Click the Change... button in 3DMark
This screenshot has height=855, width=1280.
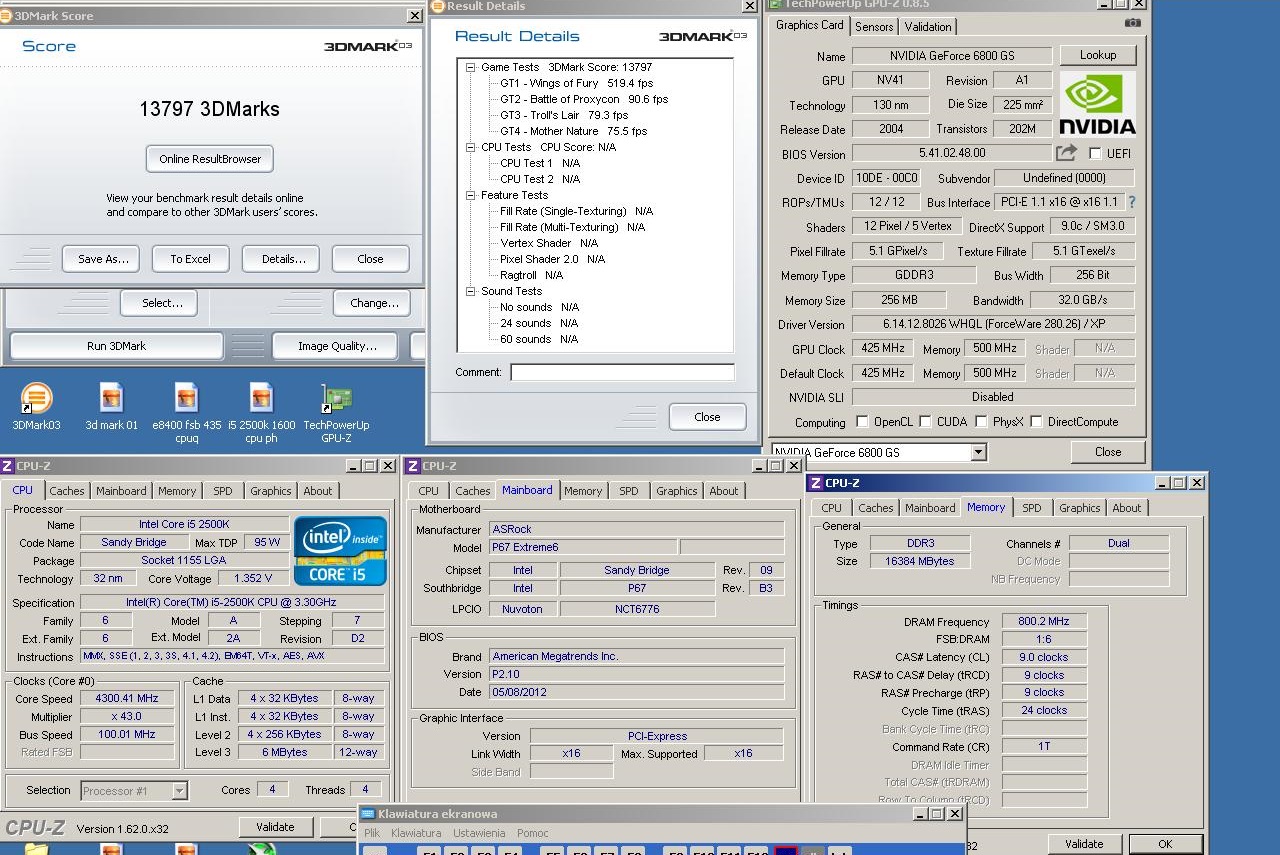pyautogui.click(x=374, y=303)
